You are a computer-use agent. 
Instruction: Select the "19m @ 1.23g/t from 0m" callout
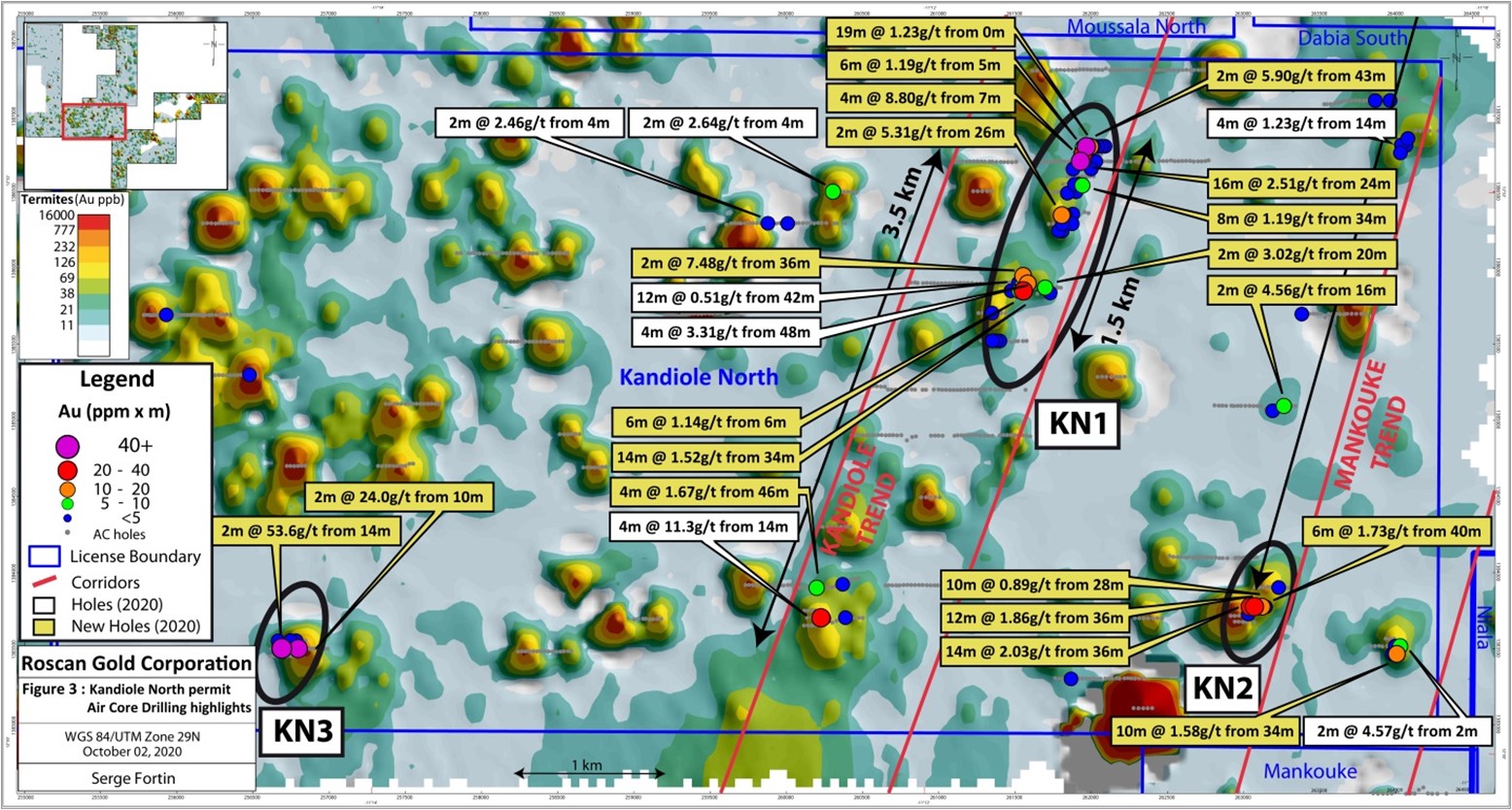click(919, 32)
